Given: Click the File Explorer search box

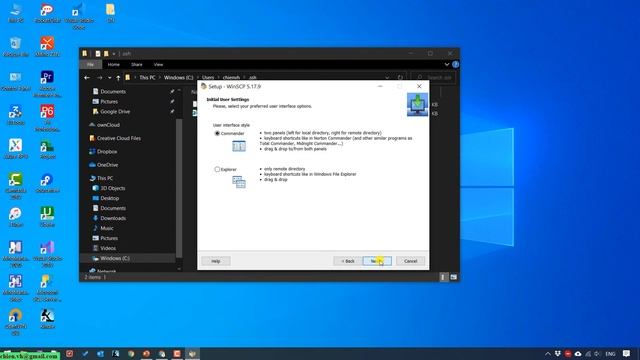Looking at the screenshot, I should pos(434,78).
